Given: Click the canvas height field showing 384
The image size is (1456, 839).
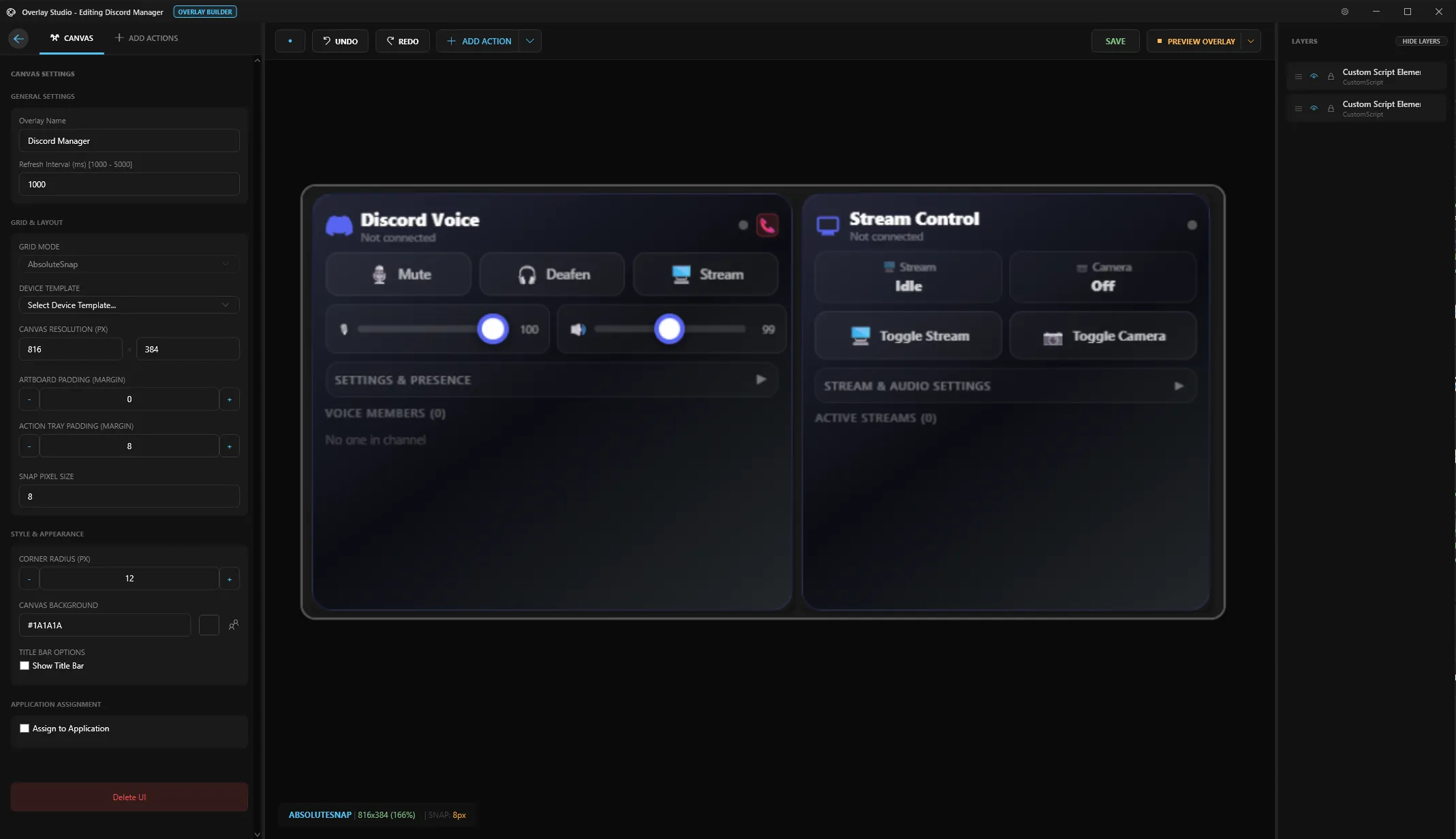Looking at the screenshot, I should pos(188,349).
